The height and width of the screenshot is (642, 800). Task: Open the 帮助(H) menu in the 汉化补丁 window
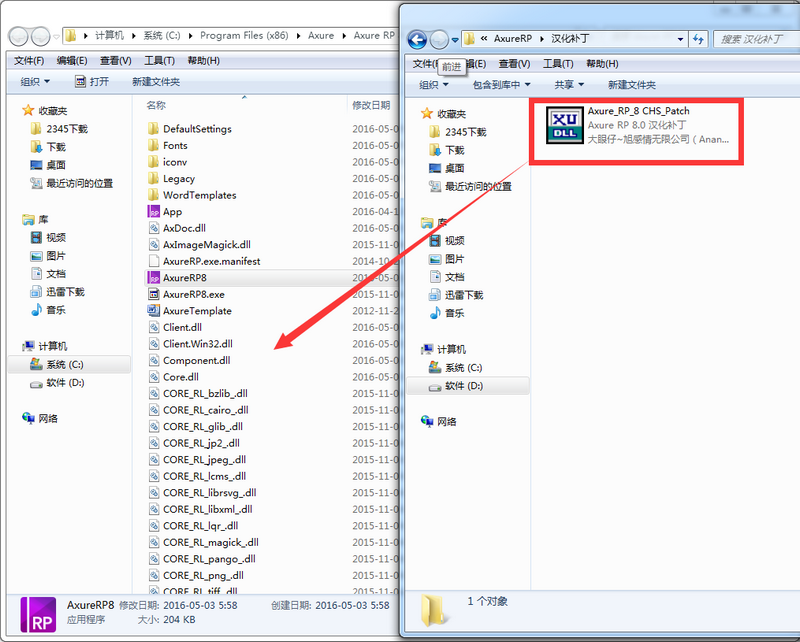tap(602, 64)
